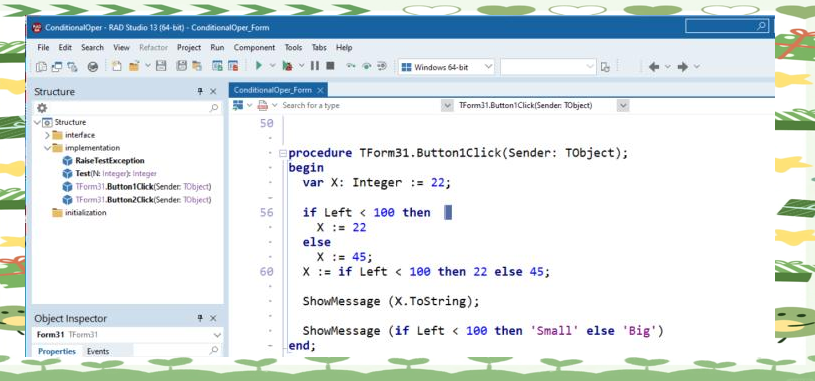Click the View Unit toolbar icon
Image resolution: width=815 pixels, height=381 pixels.
coord(42,67)
